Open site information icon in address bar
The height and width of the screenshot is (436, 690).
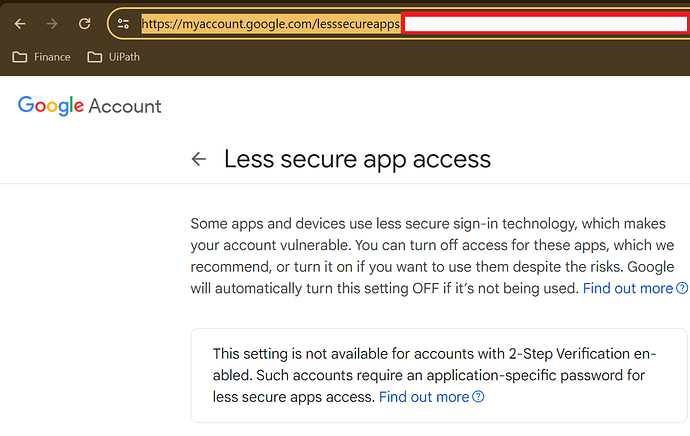pos(124,23)
